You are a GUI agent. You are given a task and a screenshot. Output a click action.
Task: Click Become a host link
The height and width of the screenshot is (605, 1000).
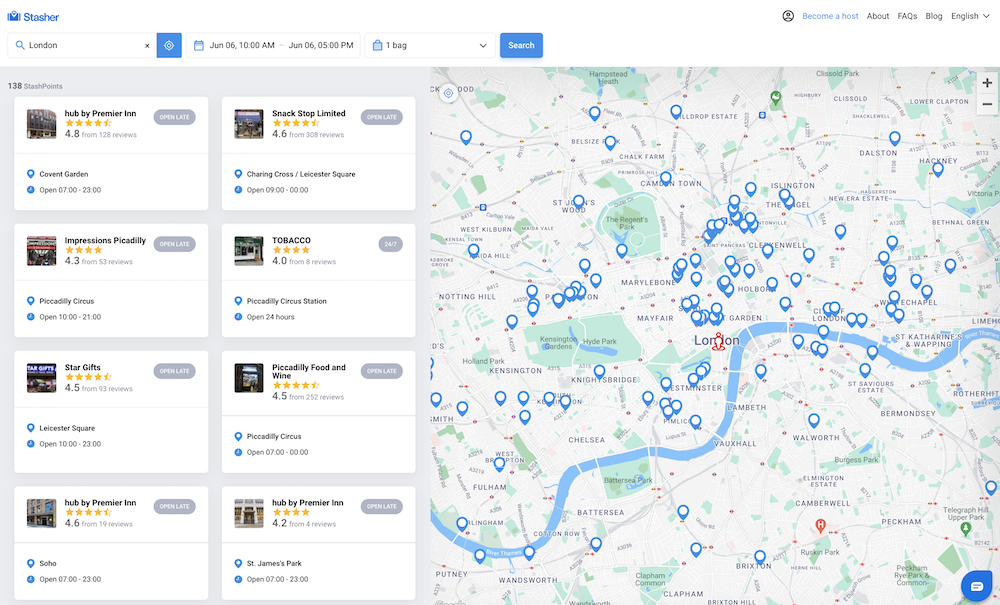click(830, 16)
